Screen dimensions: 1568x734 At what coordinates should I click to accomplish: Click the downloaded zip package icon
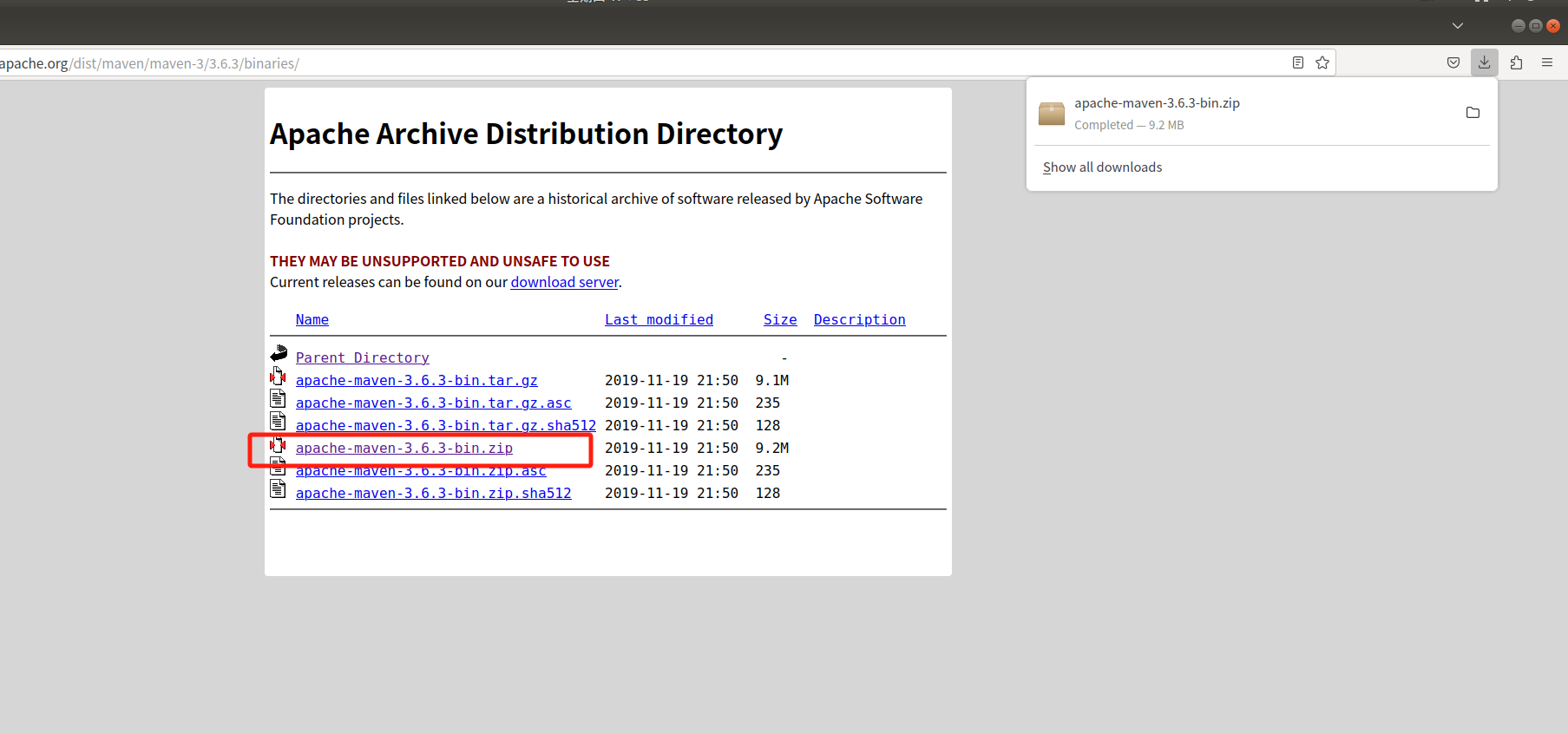pyautogui.click(x=1052, y=114)
